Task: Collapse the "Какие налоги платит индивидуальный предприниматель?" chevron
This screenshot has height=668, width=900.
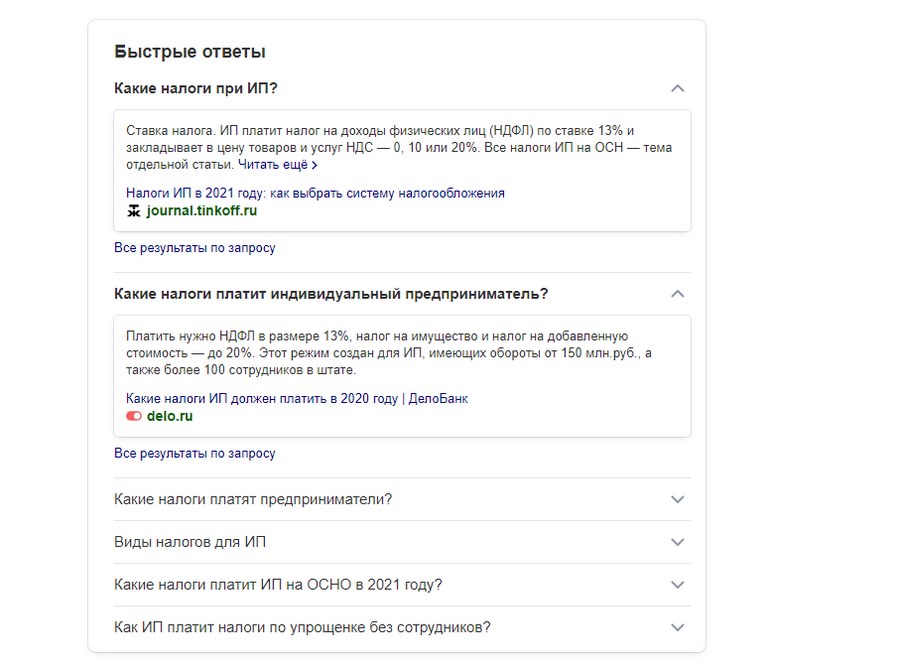Action: [x=678, y=294]
